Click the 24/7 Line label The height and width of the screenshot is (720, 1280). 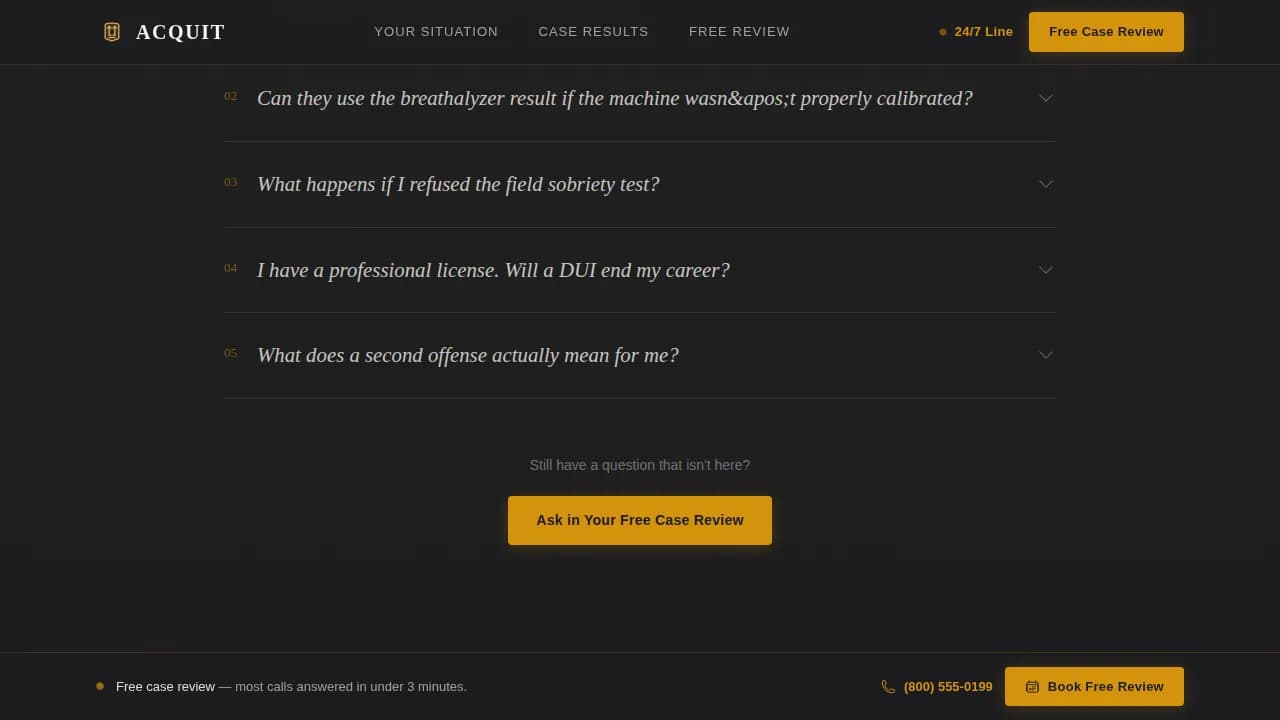click(983, 32)
